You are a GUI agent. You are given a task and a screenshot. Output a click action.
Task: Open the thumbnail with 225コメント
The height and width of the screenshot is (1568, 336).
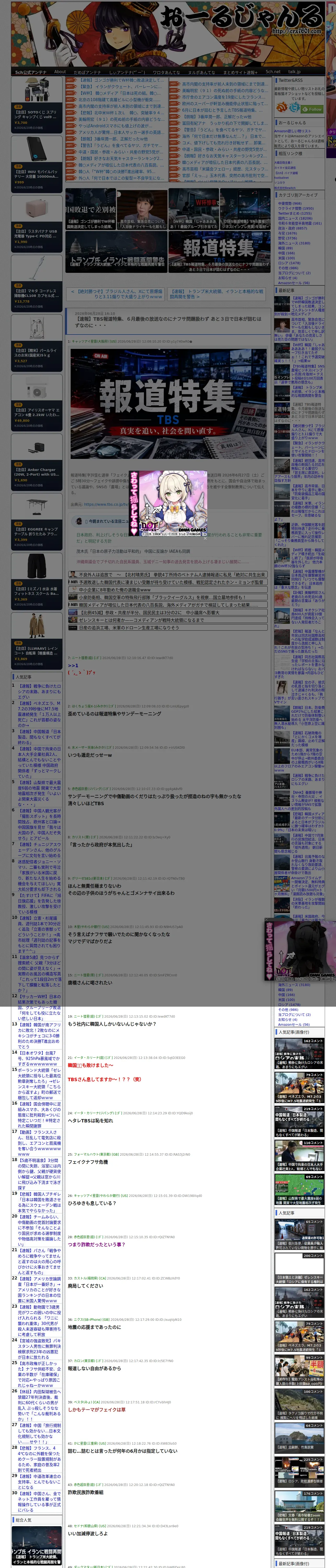pos(299,1472)
